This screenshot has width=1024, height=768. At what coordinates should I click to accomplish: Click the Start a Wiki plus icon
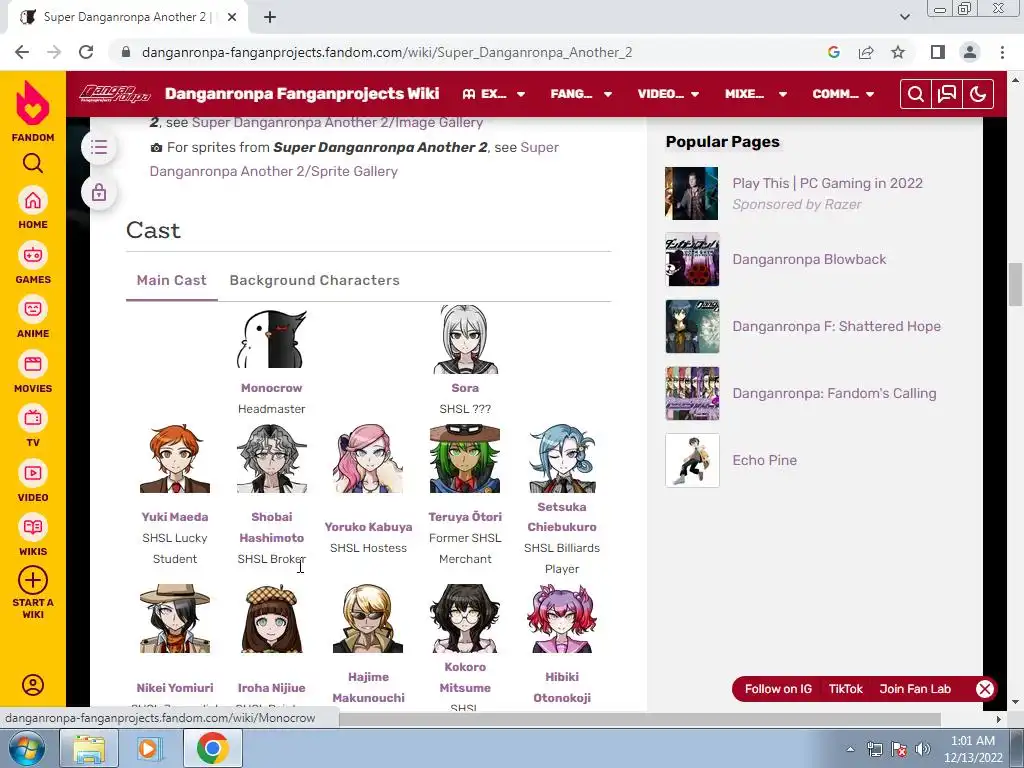(x=33, y=580)
